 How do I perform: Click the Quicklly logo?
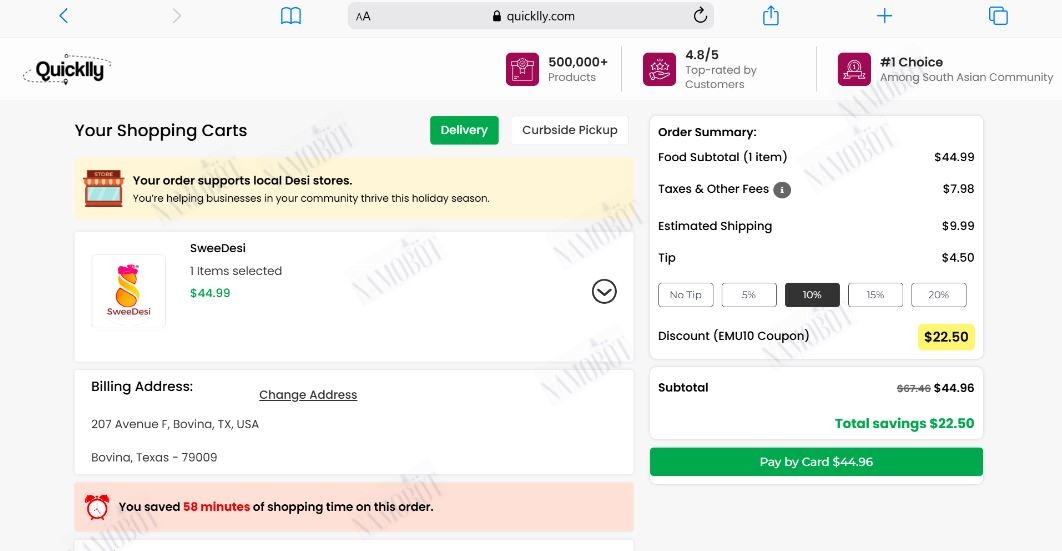pyautogui.click(x=67, y=69)
